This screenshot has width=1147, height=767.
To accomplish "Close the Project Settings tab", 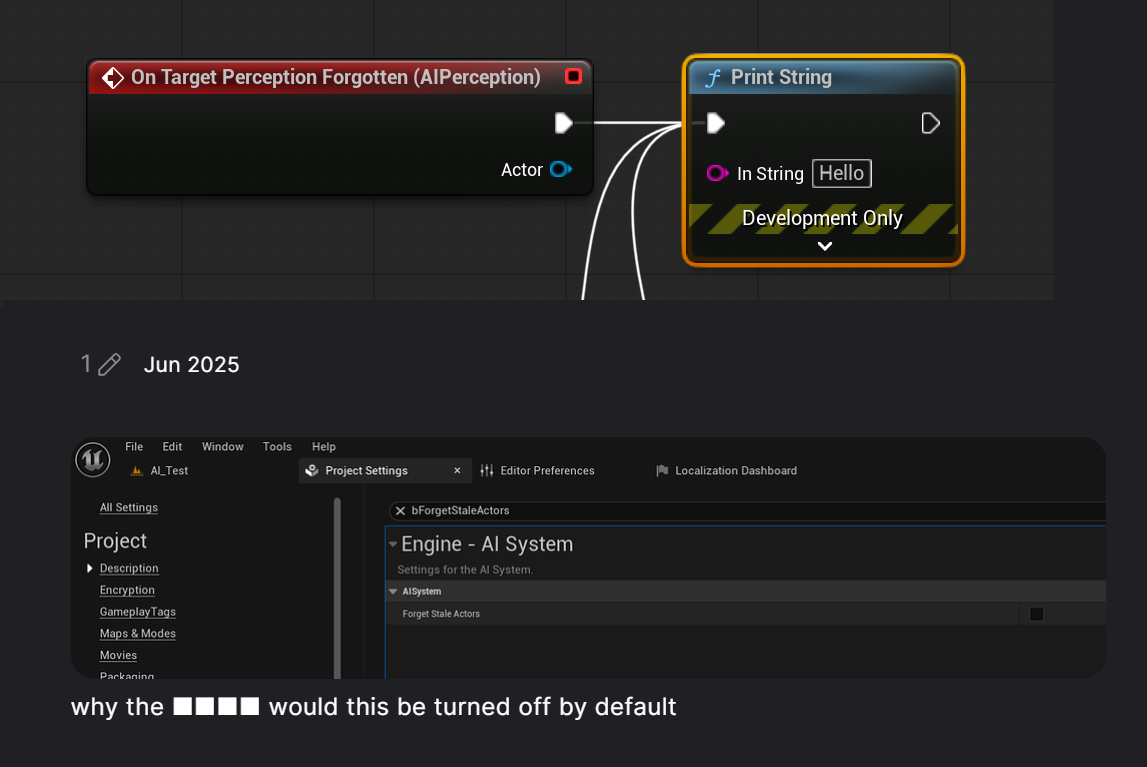I will [457, 471].
